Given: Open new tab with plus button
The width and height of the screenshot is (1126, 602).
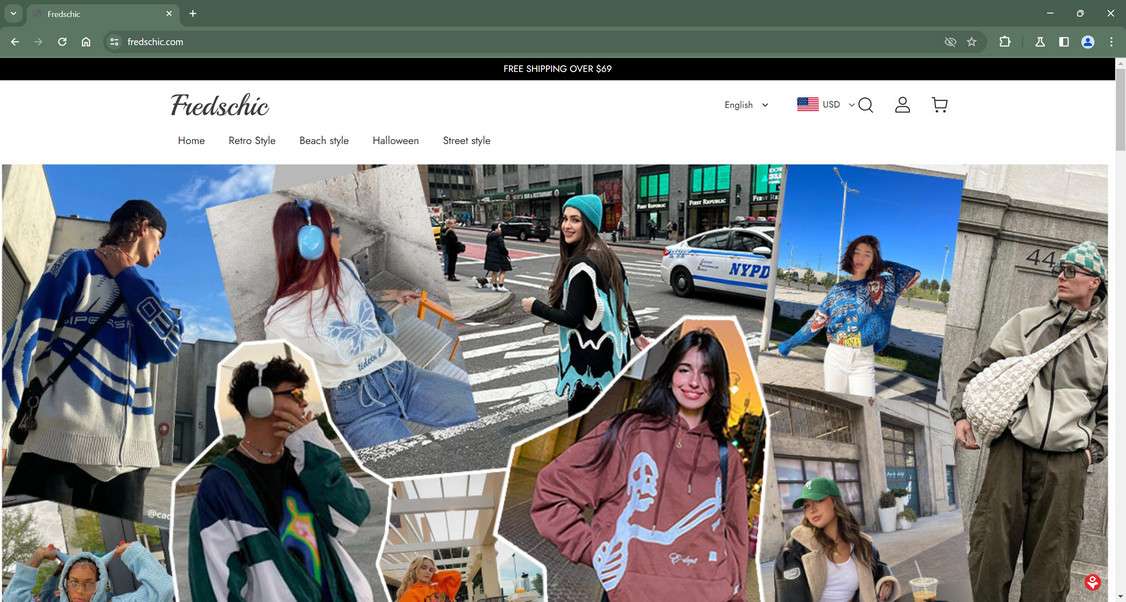Looking at the screenshot, I should 192,14.
